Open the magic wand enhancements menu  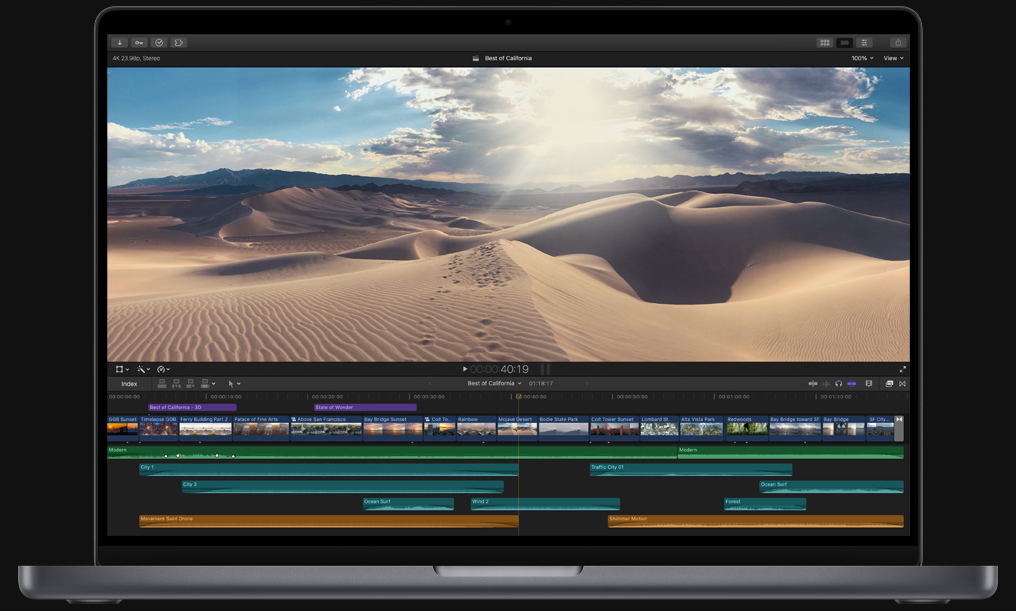tap(143, 369)
